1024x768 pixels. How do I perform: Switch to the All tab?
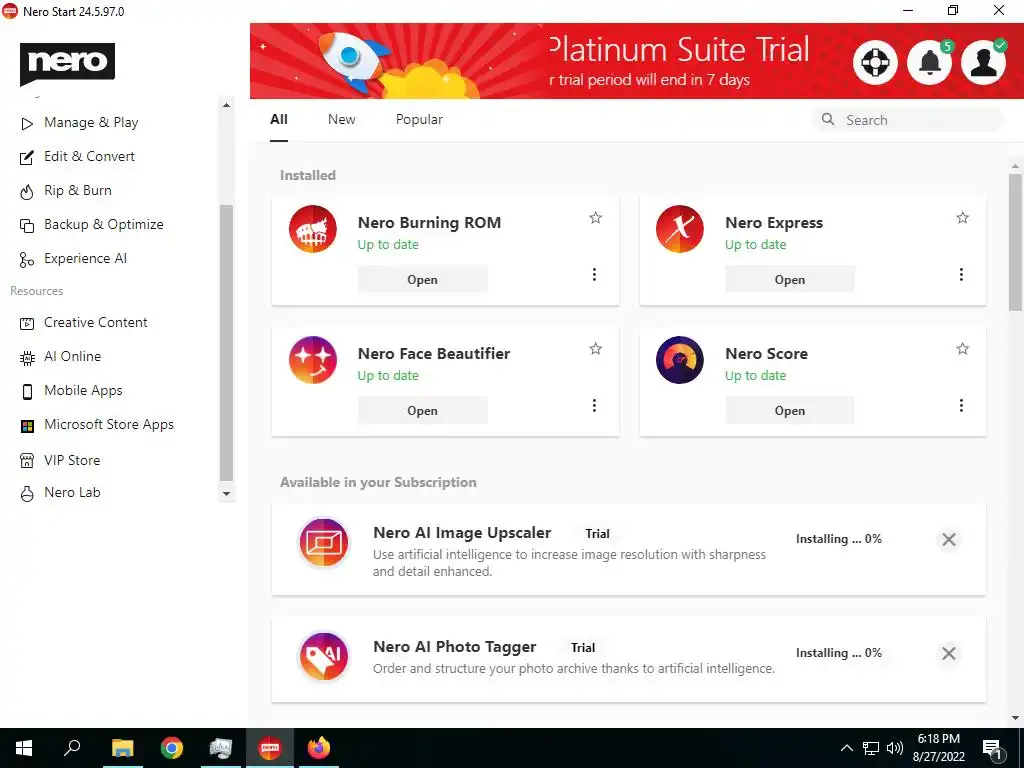click(x=279, y=120)
